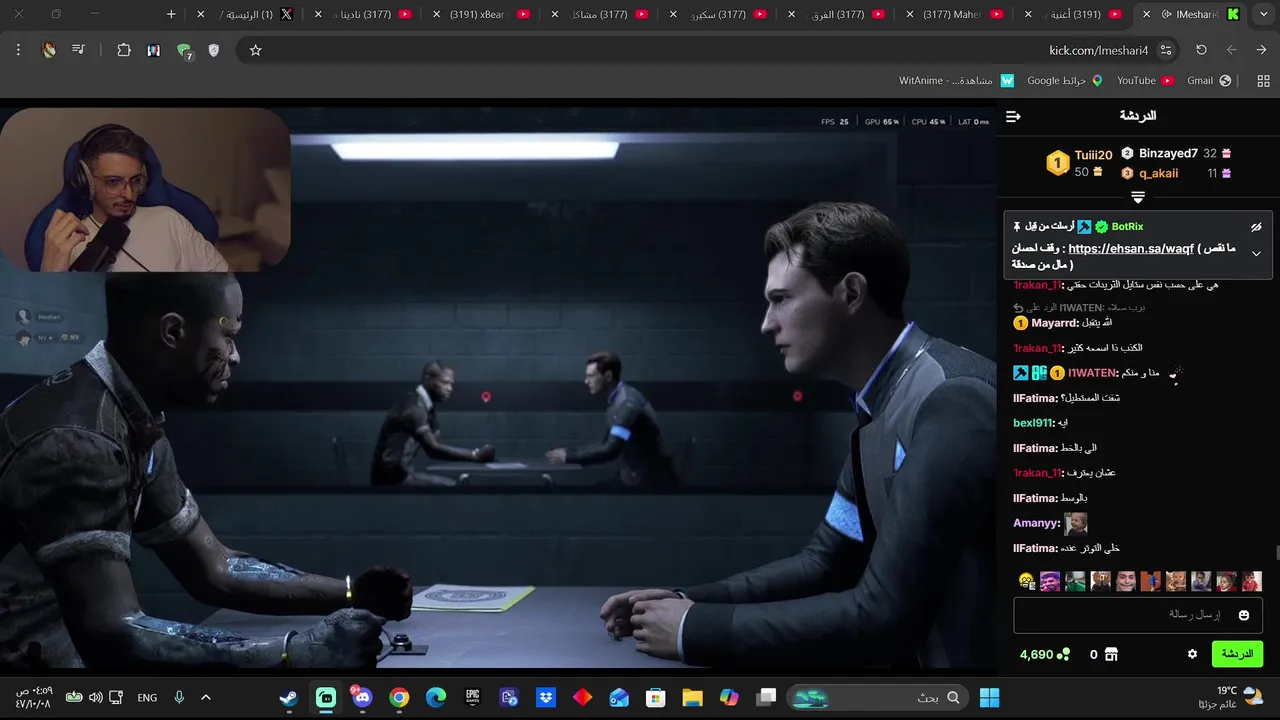Open the Chrome three-dot menu
The height and width of the screenshot is (720, 1280).
coord(18,50)
